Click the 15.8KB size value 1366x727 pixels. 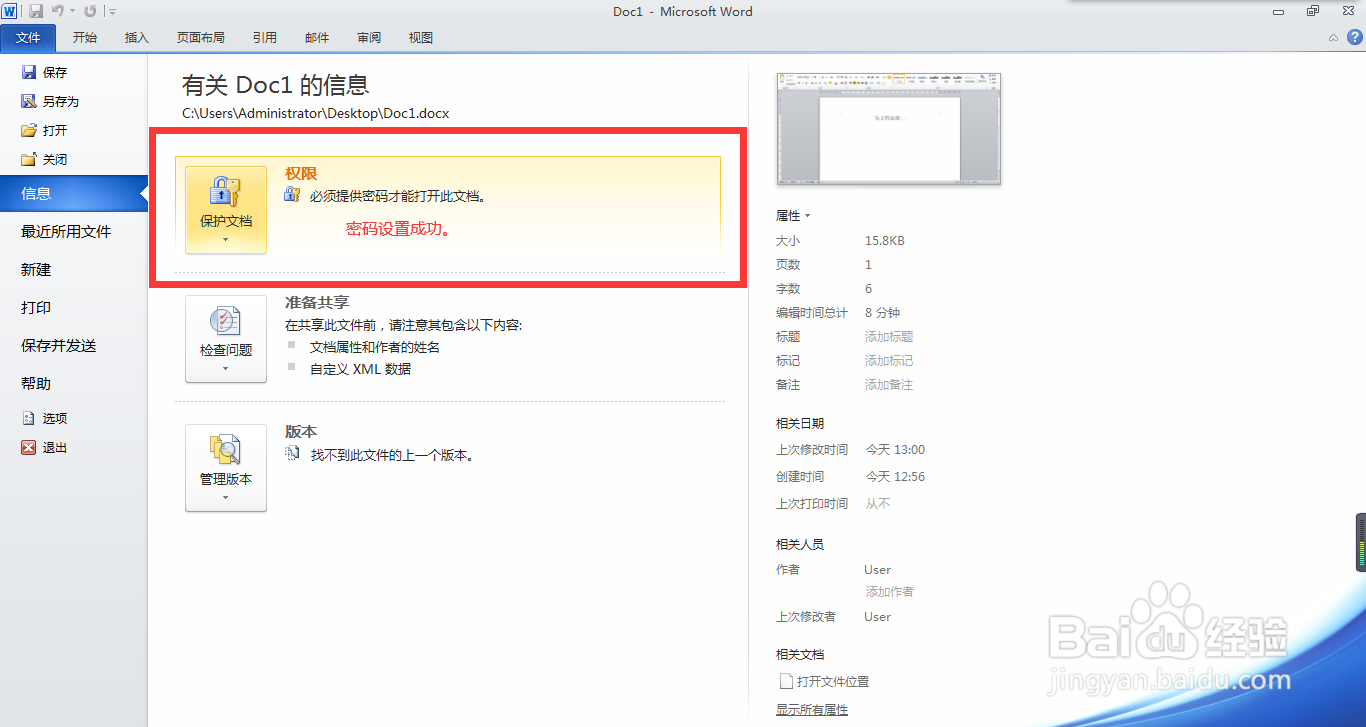click(885, 241)
